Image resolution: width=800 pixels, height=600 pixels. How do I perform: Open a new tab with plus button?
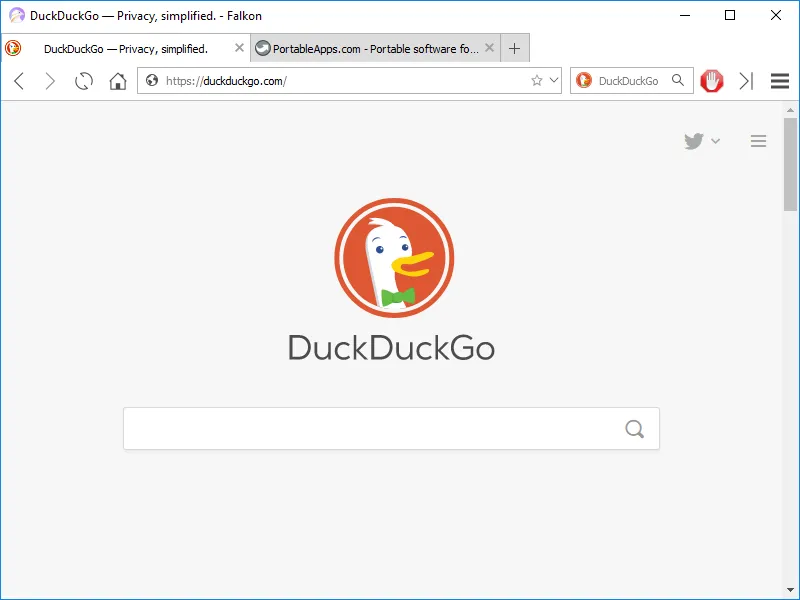(x=514, y=49)
